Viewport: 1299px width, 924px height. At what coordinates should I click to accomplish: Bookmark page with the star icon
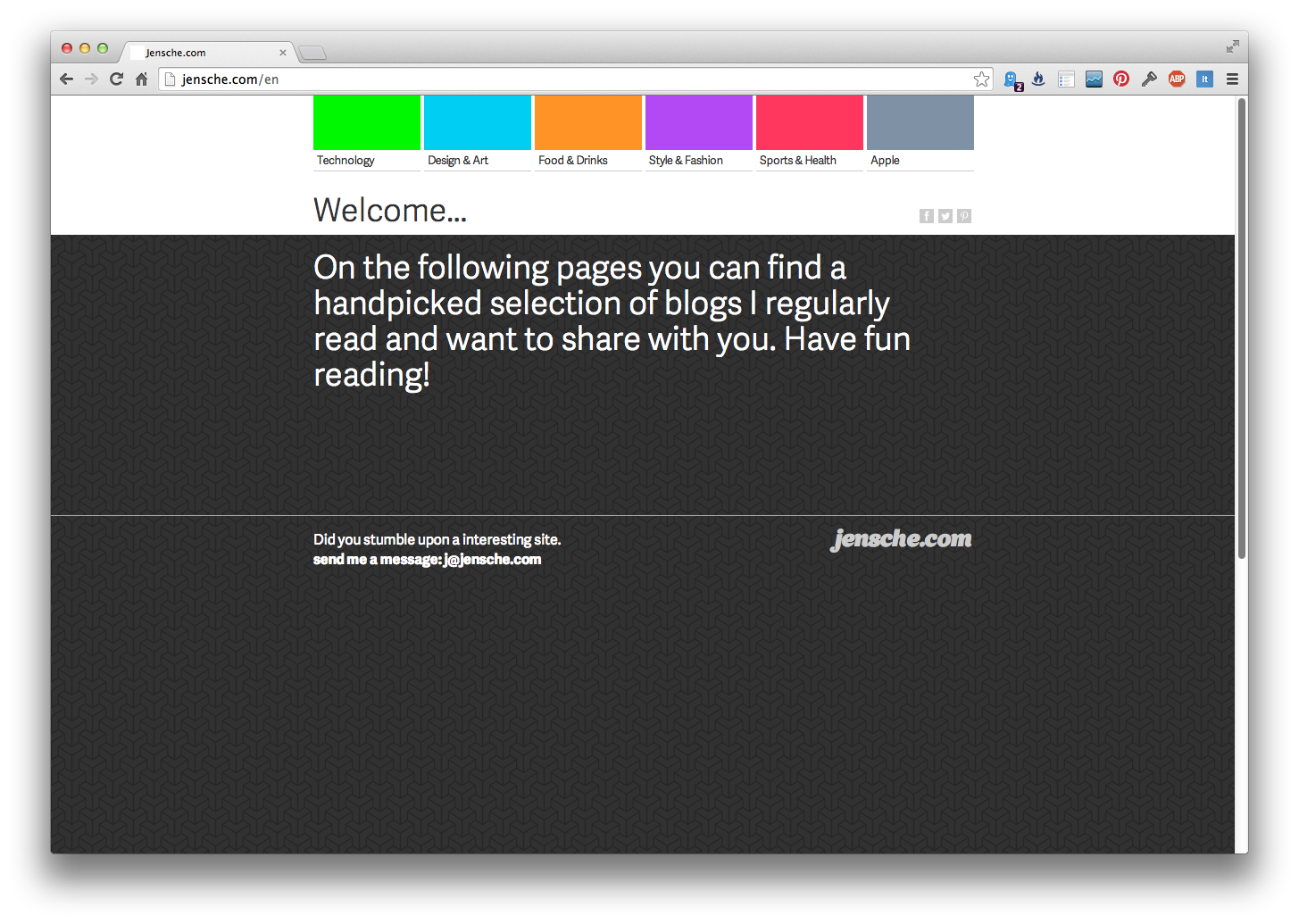(981, 79)
